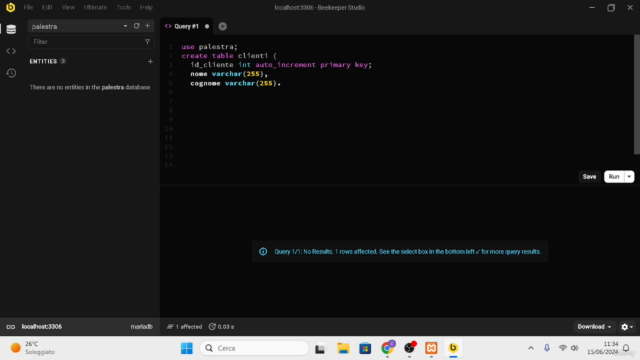Click Beekeeper Studio taskbar icon
This screenshot has height=360, width=640.
pos(453,348)
